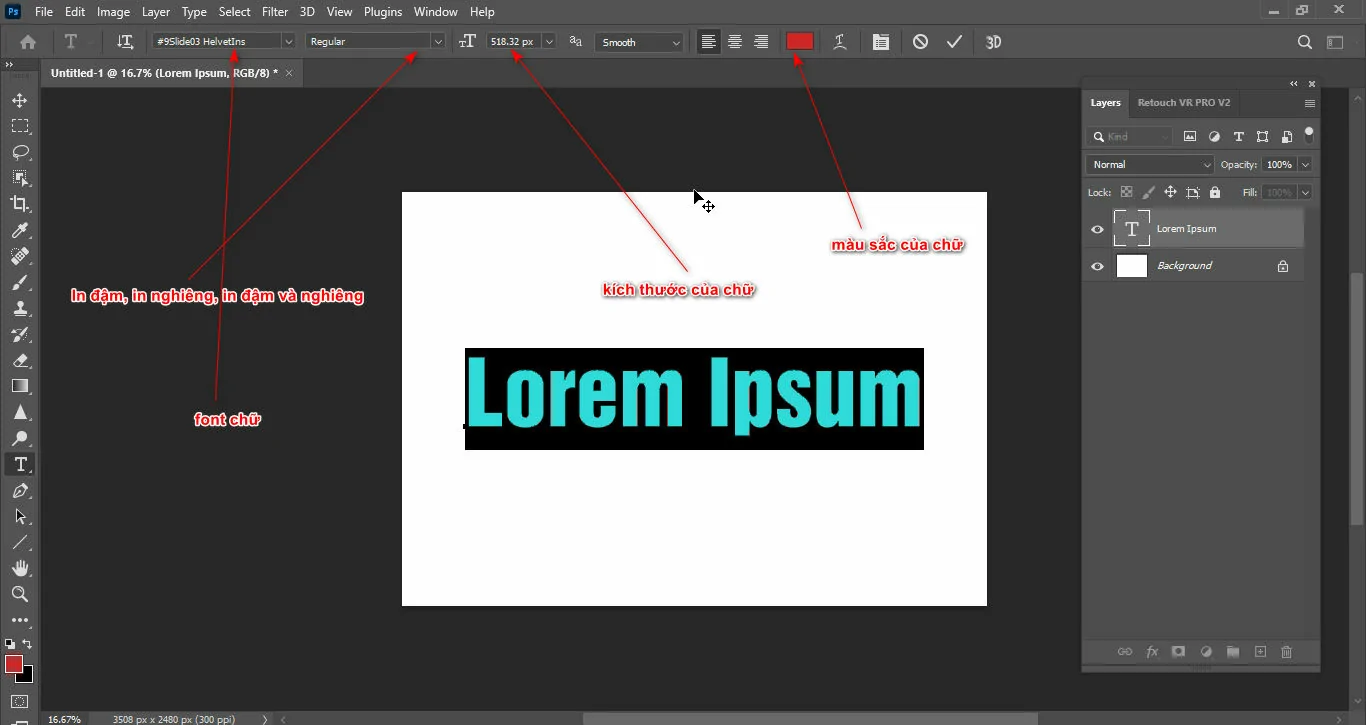
Task: Select the Move tool
Action: (x=20, y=99)
